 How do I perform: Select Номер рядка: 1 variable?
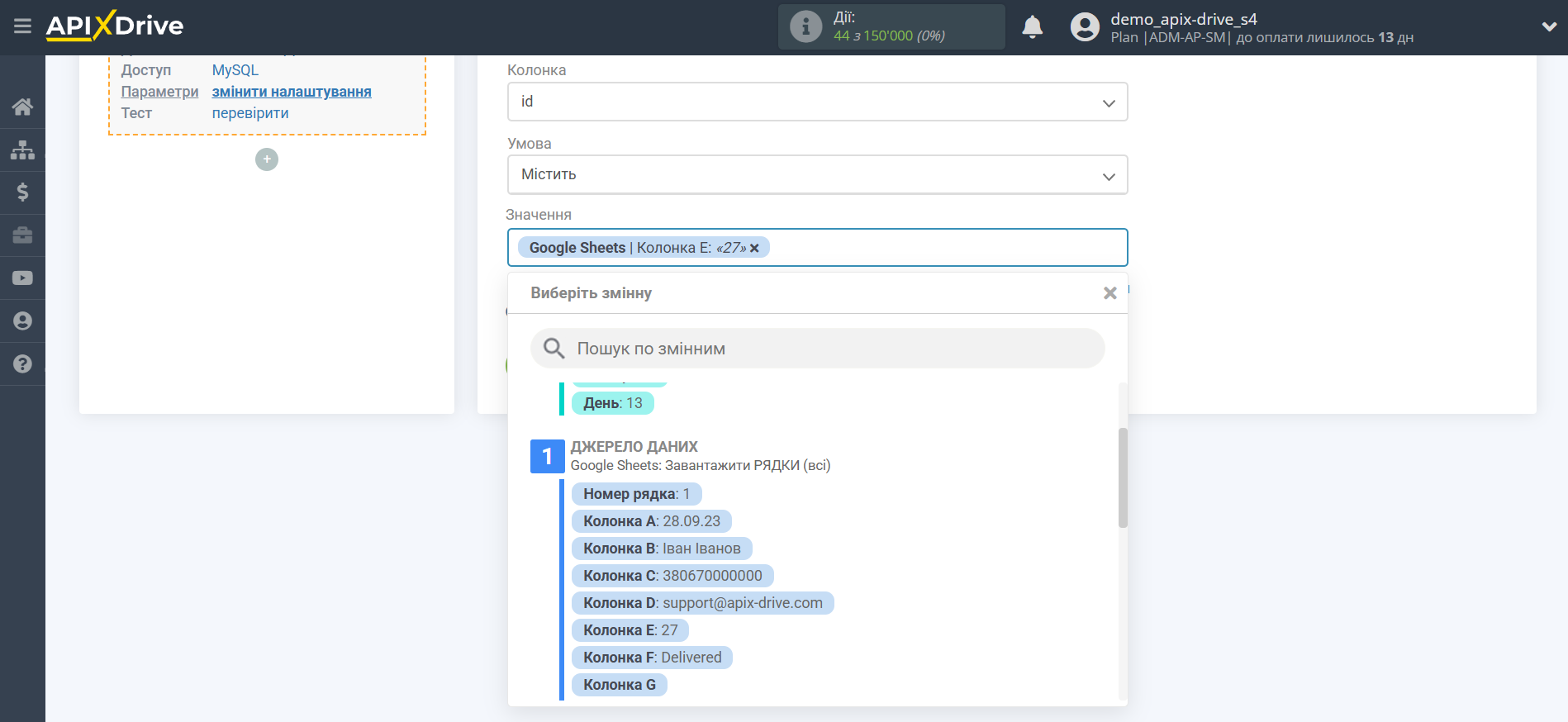pyautogui.click(x=636, y=494)
